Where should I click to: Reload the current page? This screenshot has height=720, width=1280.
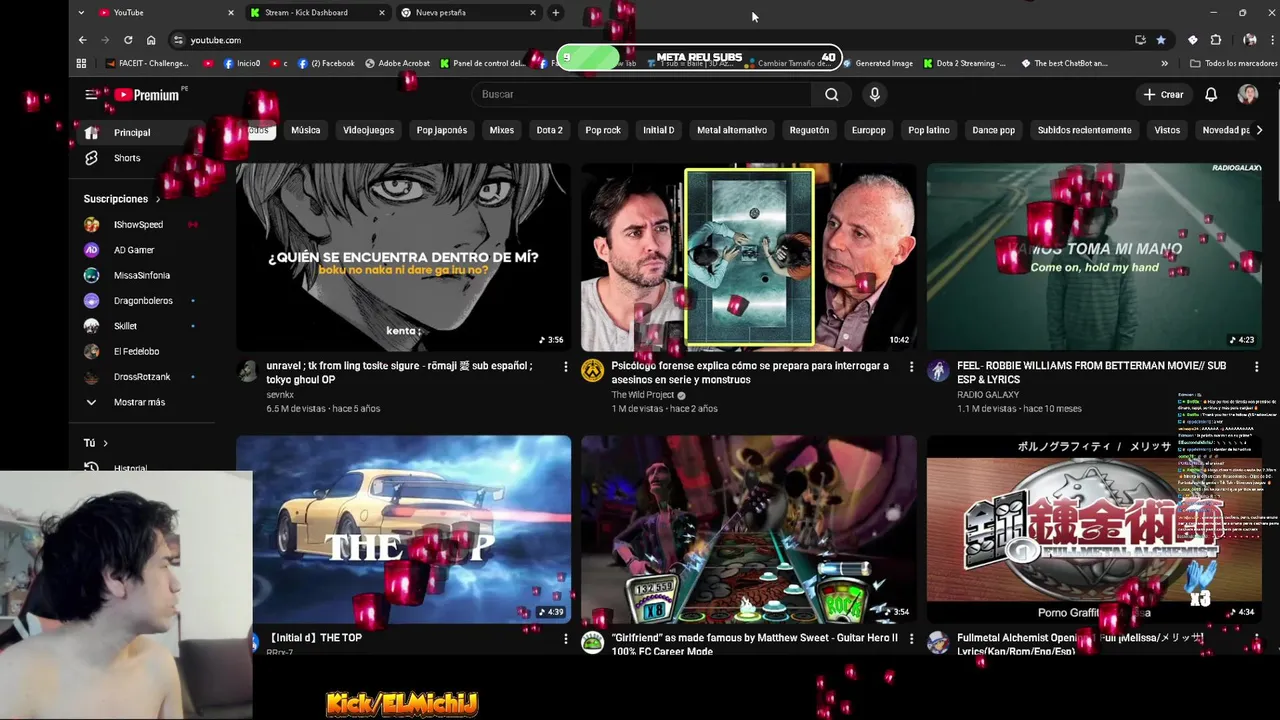click(x=128, y=40)
